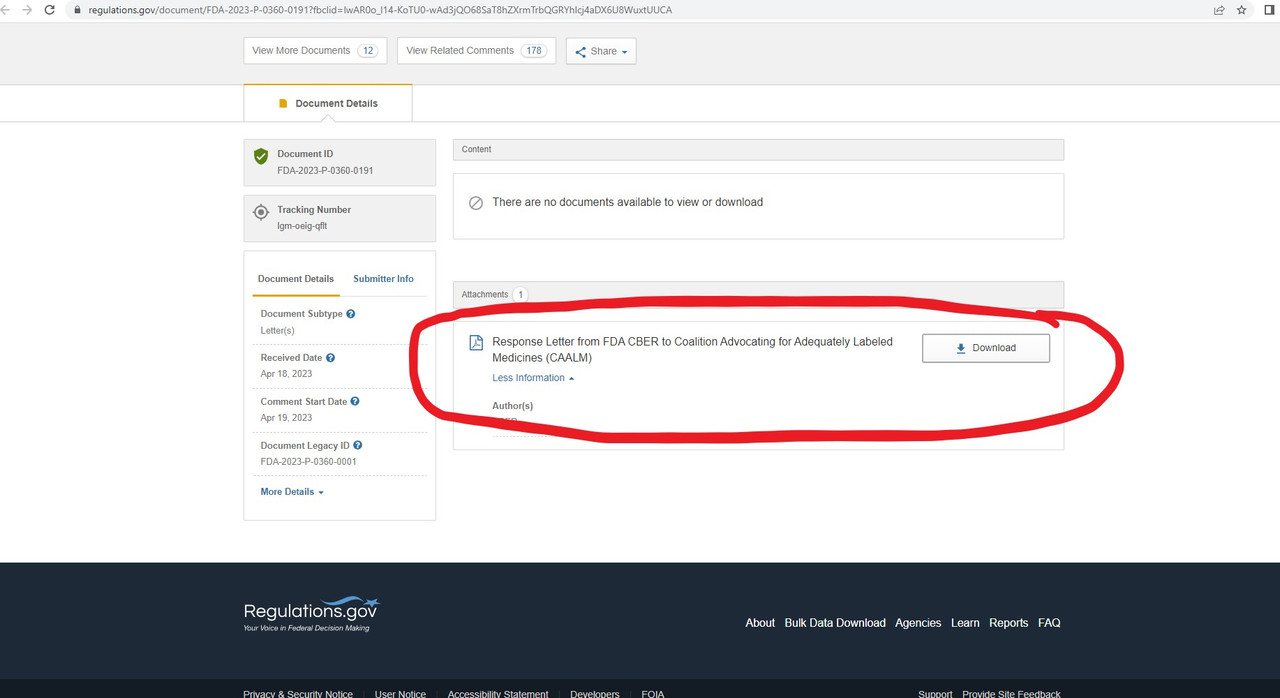Reload the page with refresh icon

pos(50,10)
